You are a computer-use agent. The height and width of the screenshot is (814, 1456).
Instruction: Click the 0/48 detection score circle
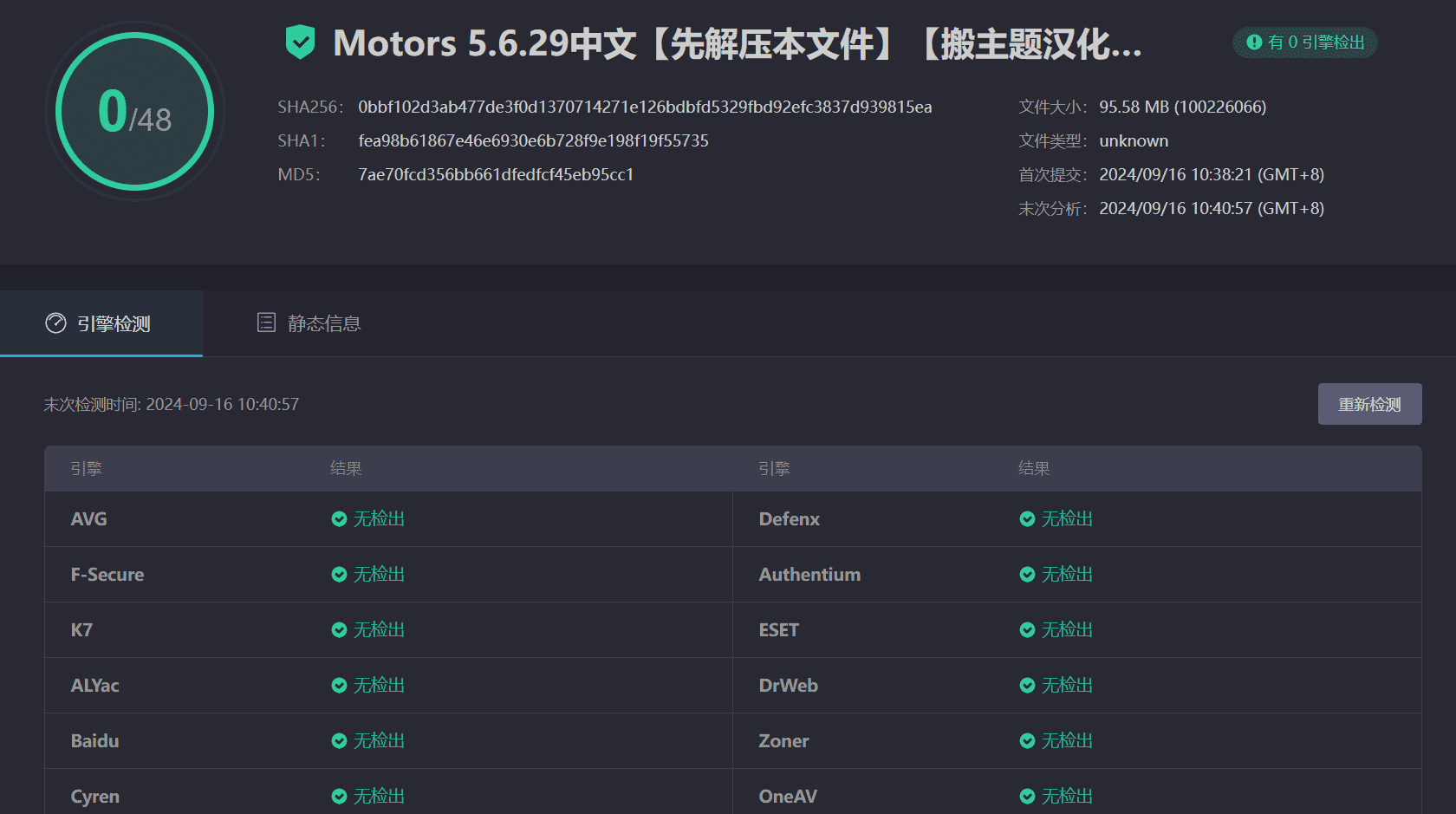135,111
